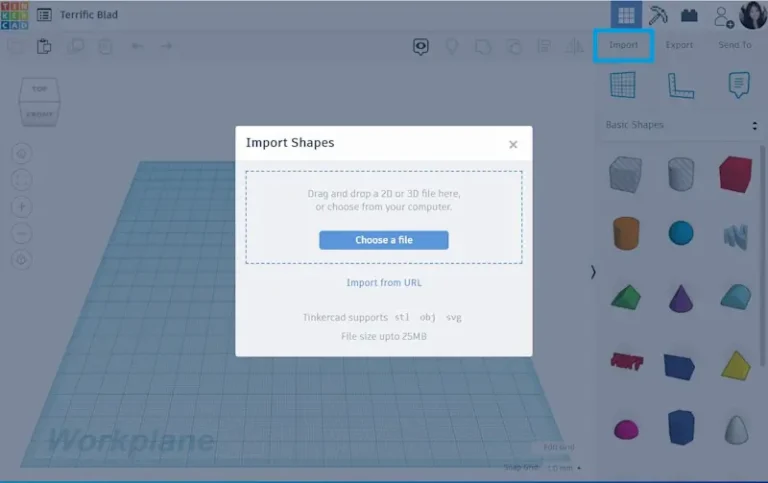Select the 3D design grid view icon
768x483 pixels.
pyautogui.click(x=626, y=15)
